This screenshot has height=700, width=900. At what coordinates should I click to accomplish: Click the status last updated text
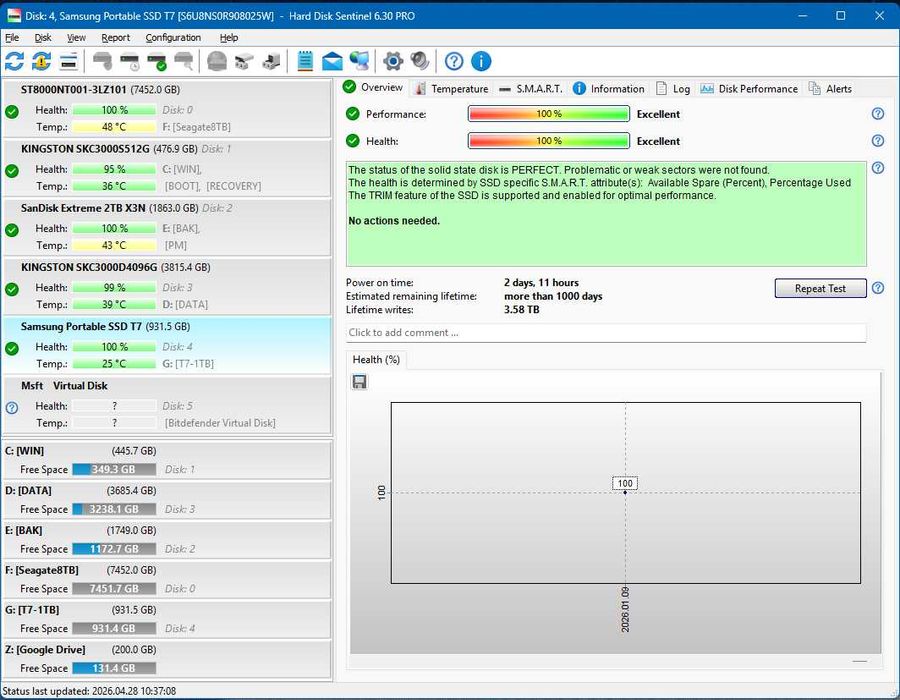tap(89, 691)
